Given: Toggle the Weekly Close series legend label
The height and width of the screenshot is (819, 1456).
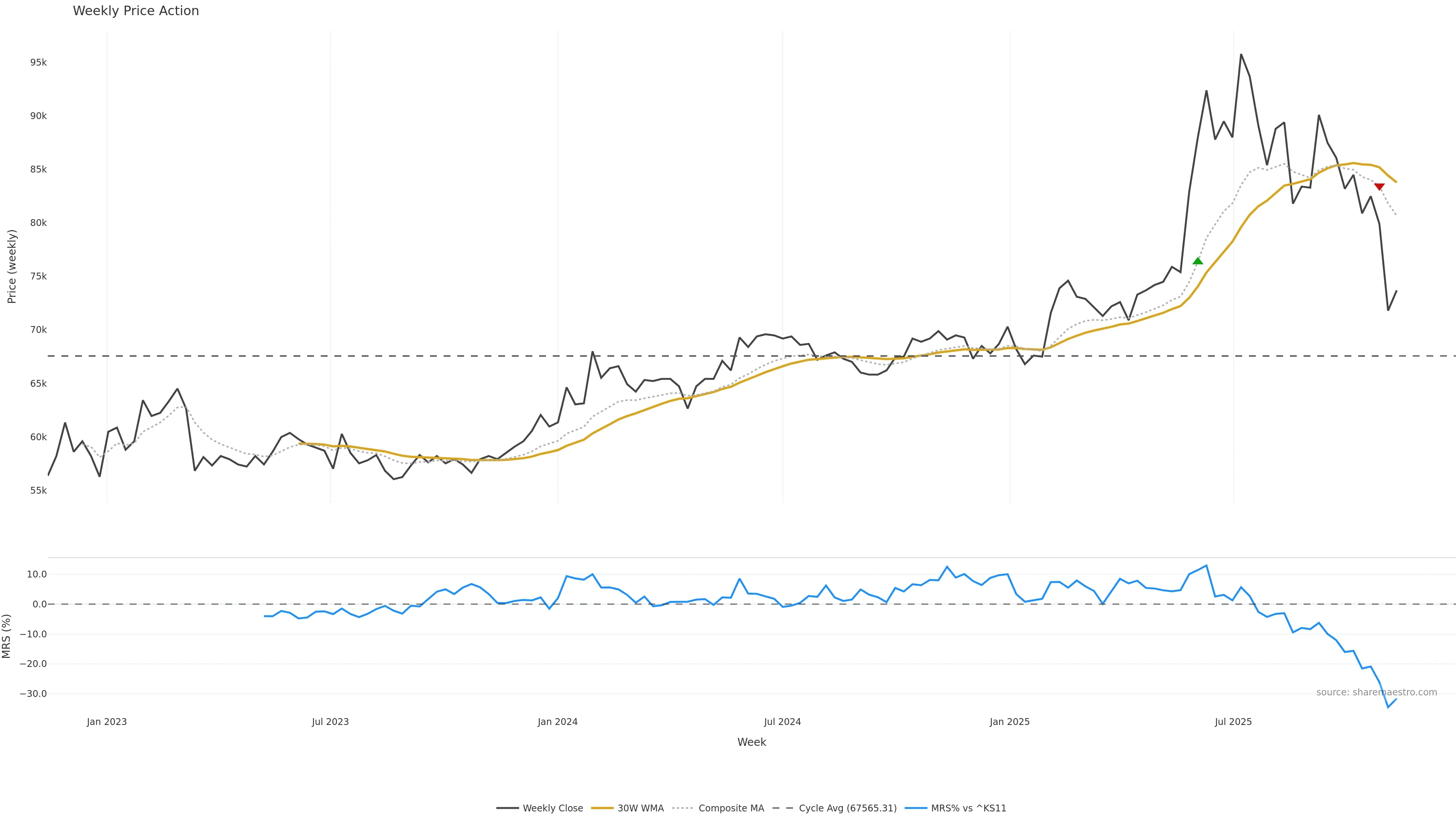Looking at the screenshot, I should 552,808.
